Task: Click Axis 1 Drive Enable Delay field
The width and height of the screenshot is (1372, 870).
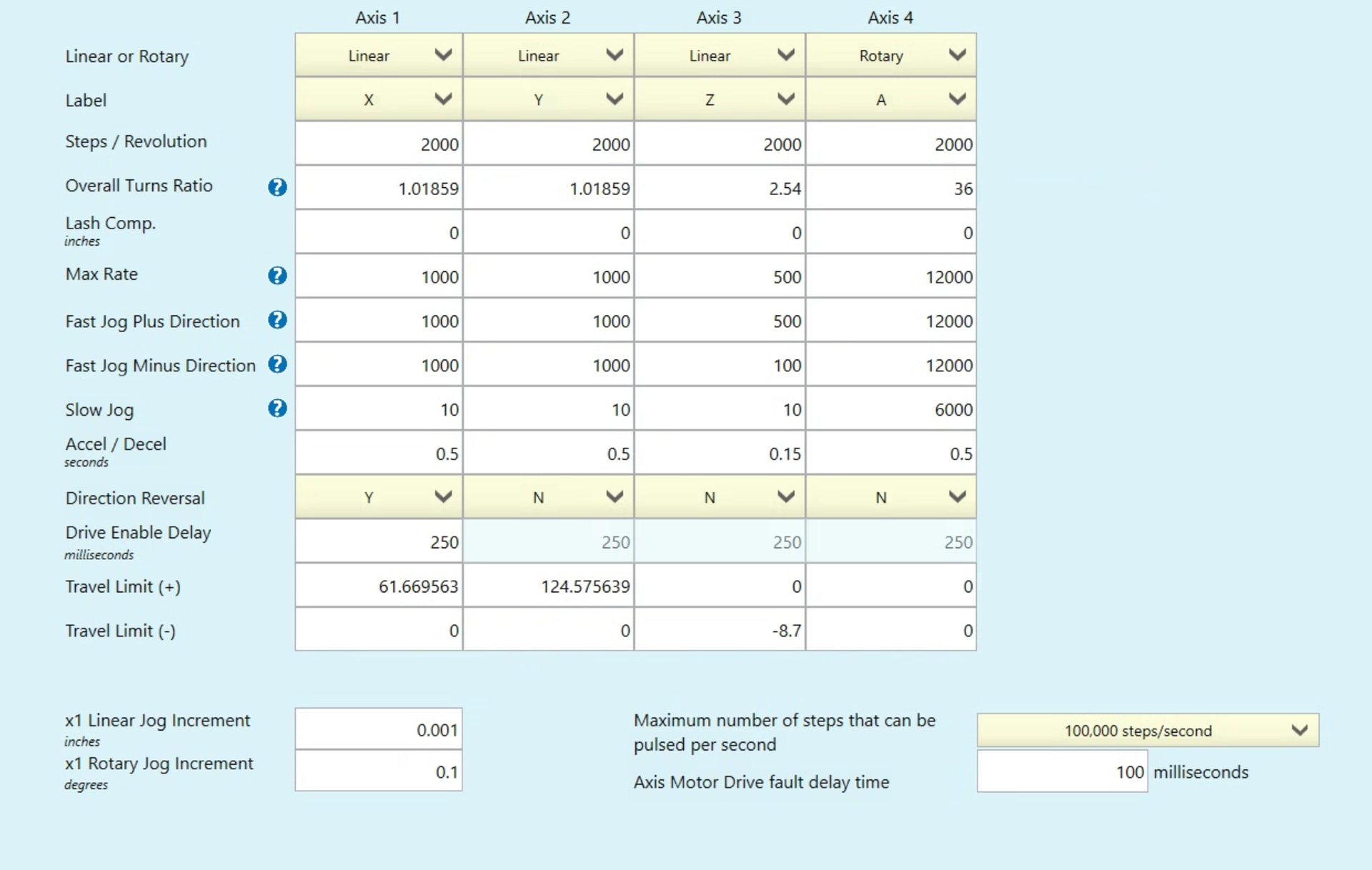Action: point(379,542)
